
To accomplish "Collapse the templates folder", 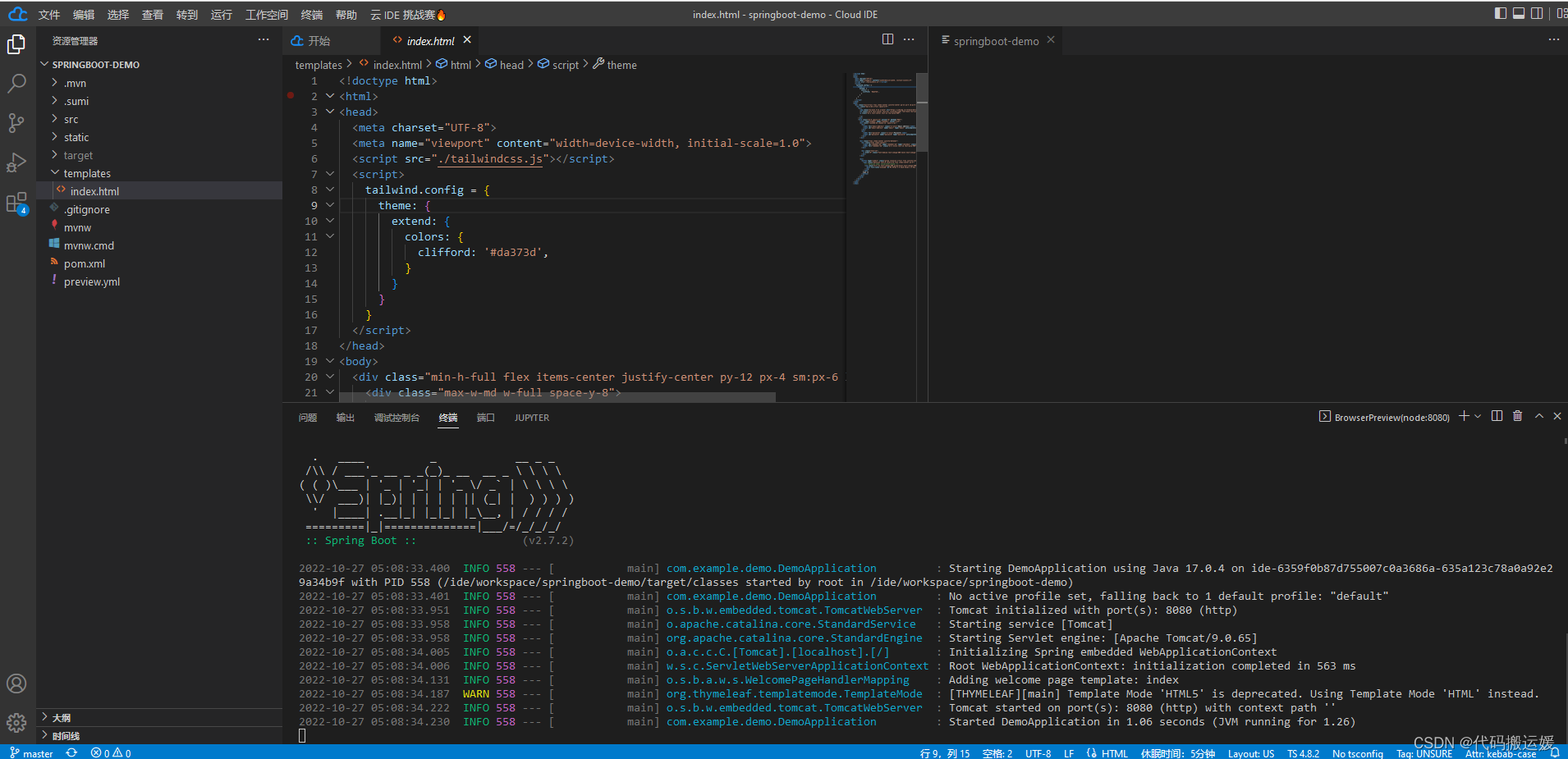I will (55, 173).
